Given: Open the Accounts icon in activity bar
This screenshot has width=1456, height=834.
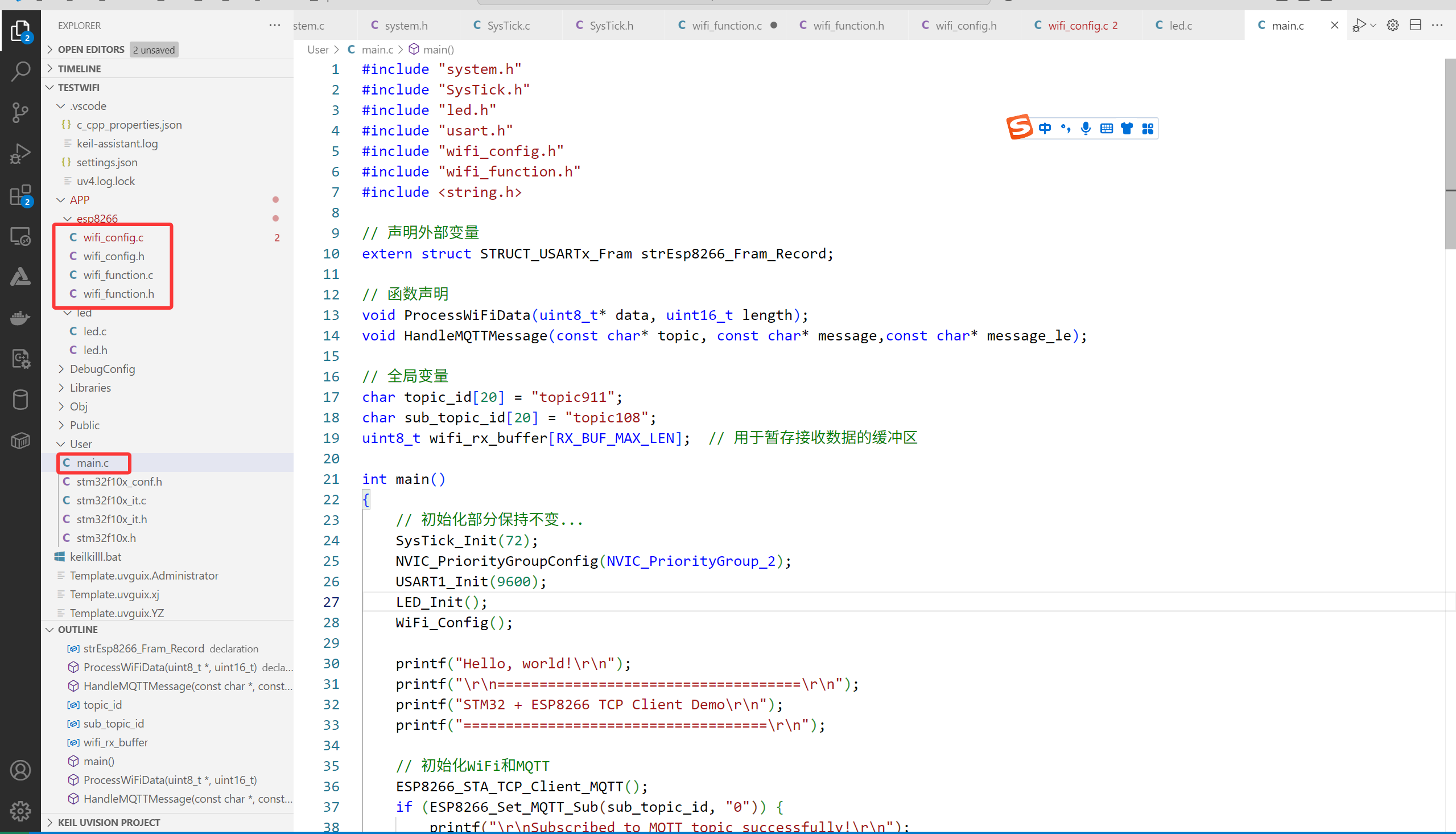Looking at the screenshot, I should point(20,770).
